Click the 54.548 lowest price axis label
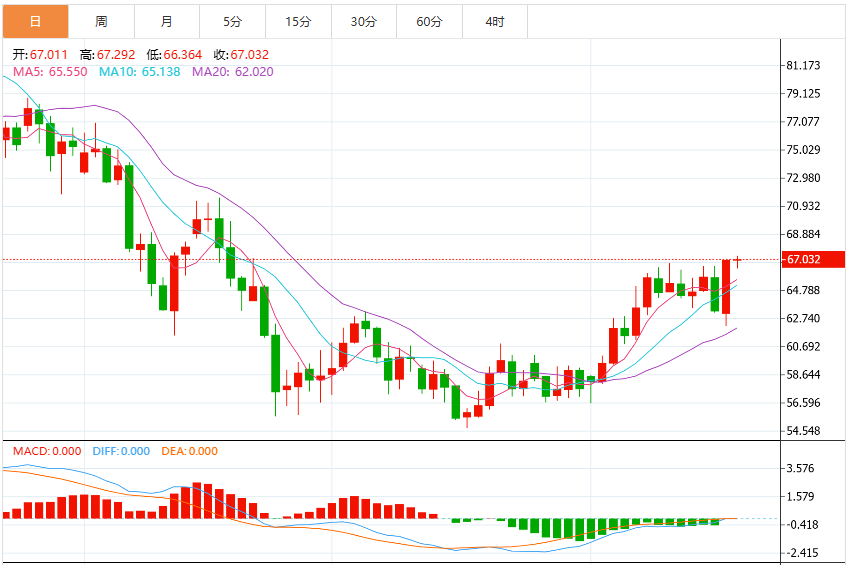The height and width of the screenshot is (565, 850). [x=803, y=431]
